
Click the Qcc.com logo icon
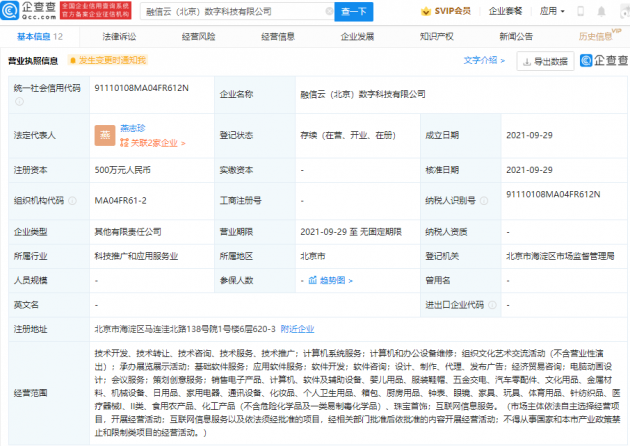coord(10,11)
